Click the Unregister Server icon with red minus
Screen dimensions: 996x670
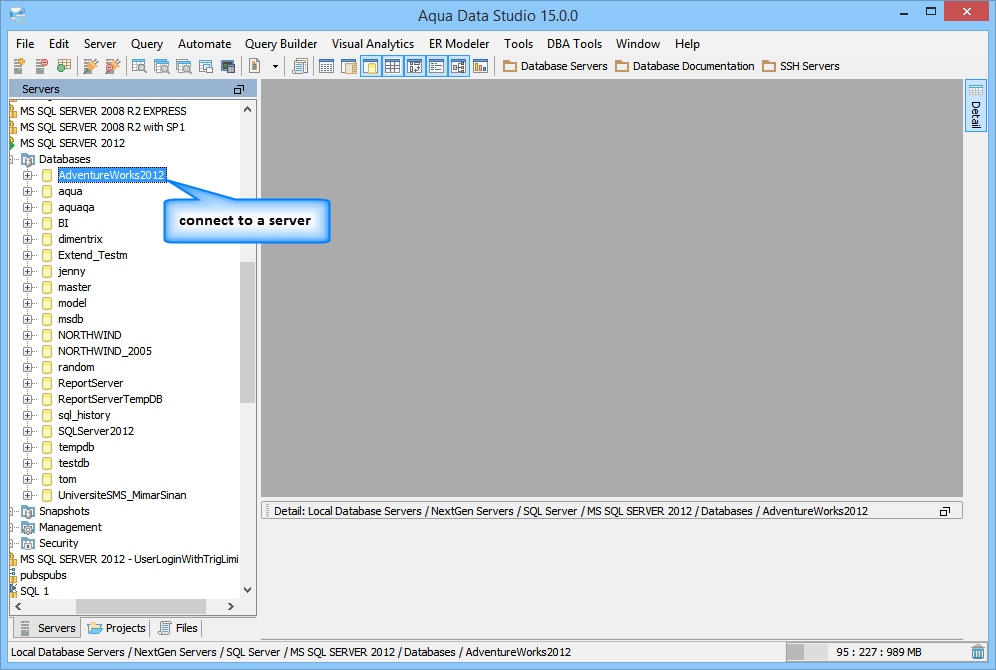point(41,66)
